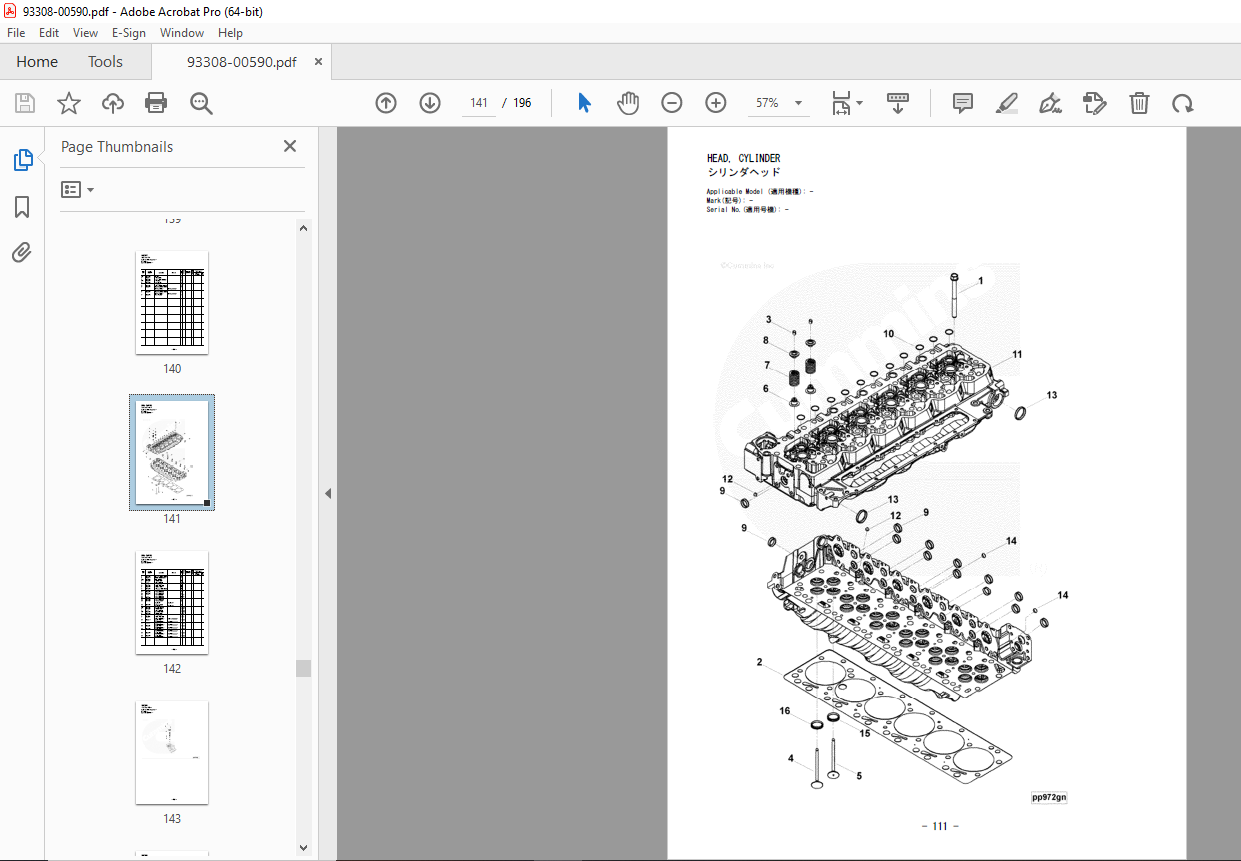Open the Sign document pen icon
Image resolution: width=1241 pixels, height=861 pixels.
[1050, 103]
